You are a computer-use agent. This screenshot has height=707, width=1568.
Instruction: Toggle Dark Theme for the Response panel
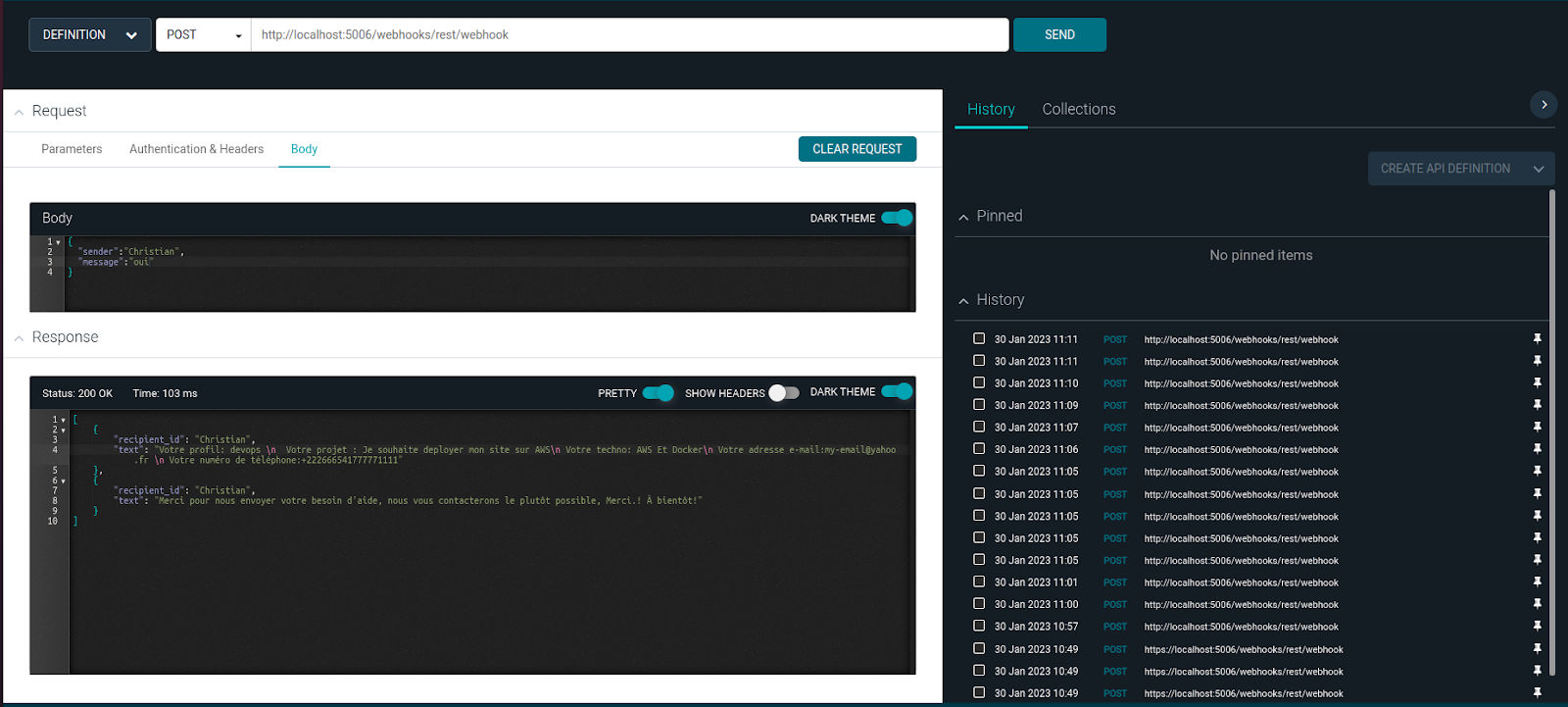[897, 391]
